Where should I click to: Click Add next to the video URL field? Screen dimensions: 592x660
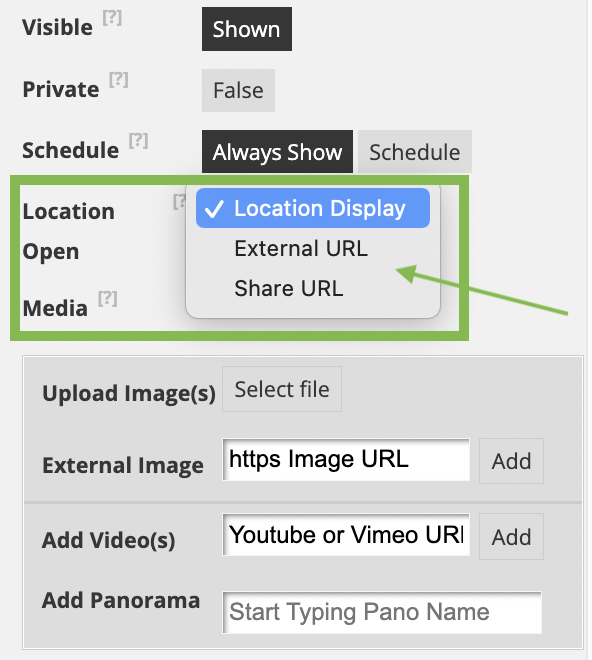coord(511,537)
